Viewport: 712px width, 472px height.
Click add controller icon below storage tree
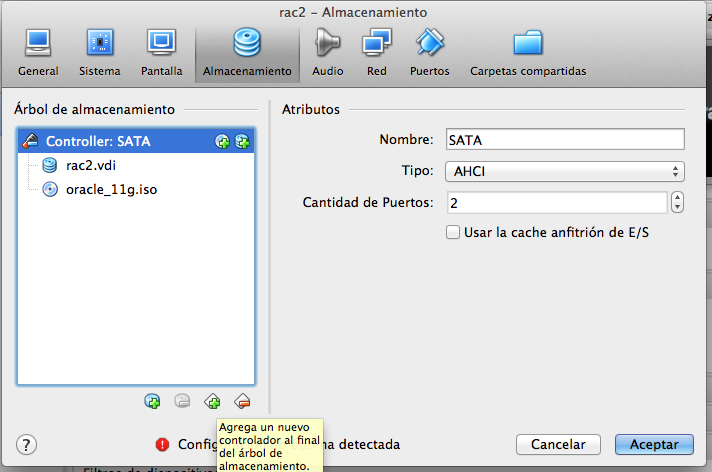(212, 401)
